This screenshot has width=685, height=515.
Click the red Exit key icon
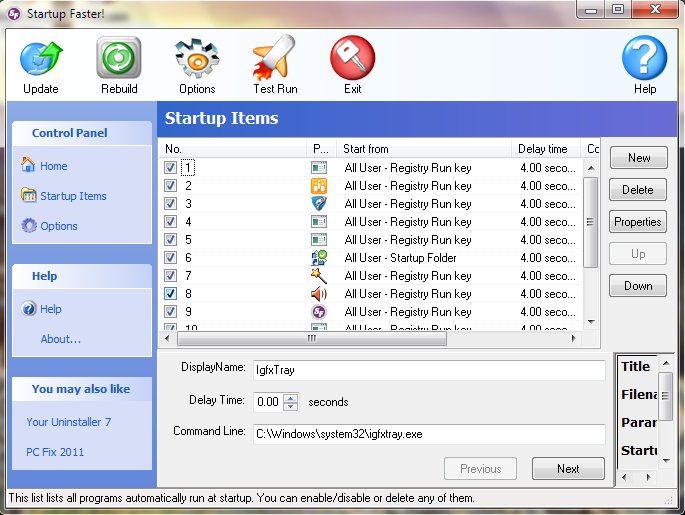pyautogui.click(x=353, y=57)
